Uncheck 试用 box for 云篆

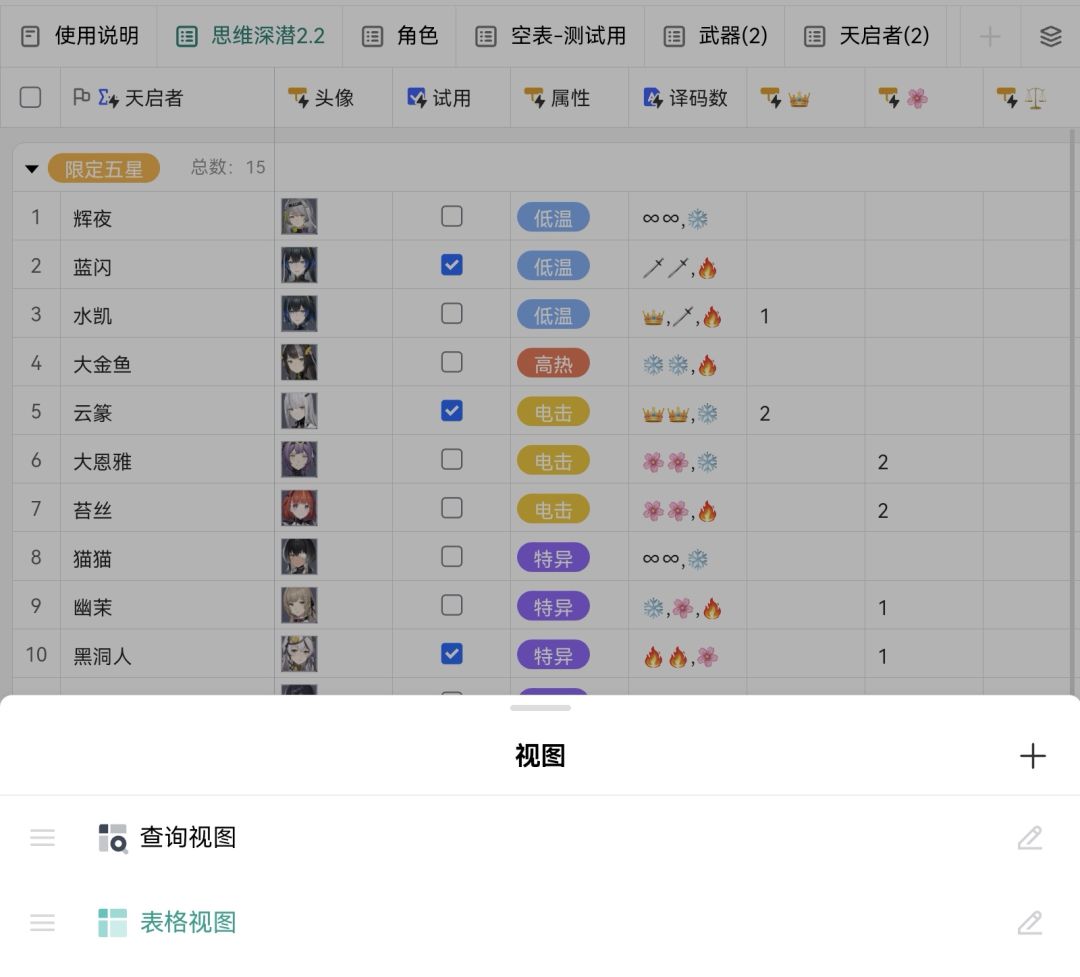pyautogui.click(x=452, y=411)
